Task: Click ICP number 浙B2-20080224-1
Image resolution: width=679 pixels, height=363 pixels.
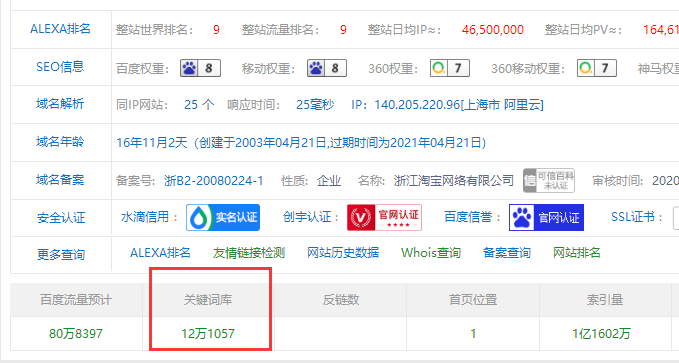Action: 214,181
